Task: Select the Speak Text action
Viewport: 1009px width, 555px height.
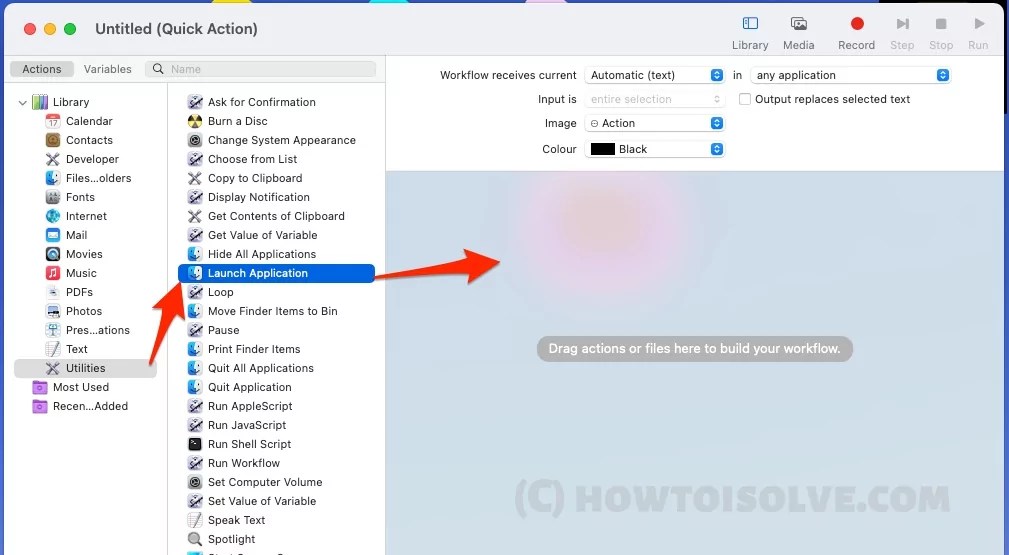Action: (236, 520)
